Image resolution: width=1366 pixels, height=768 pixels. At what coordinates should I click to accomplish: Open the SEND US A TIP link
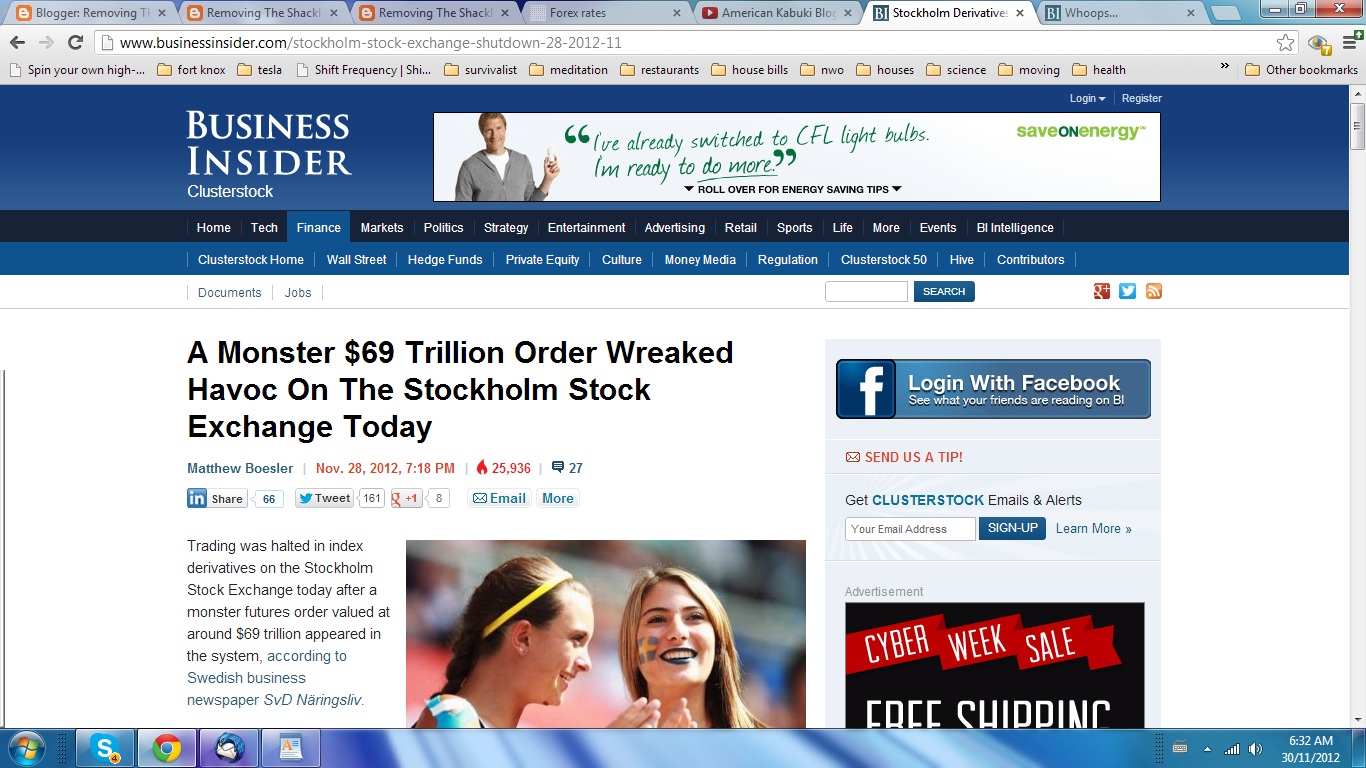904,457
